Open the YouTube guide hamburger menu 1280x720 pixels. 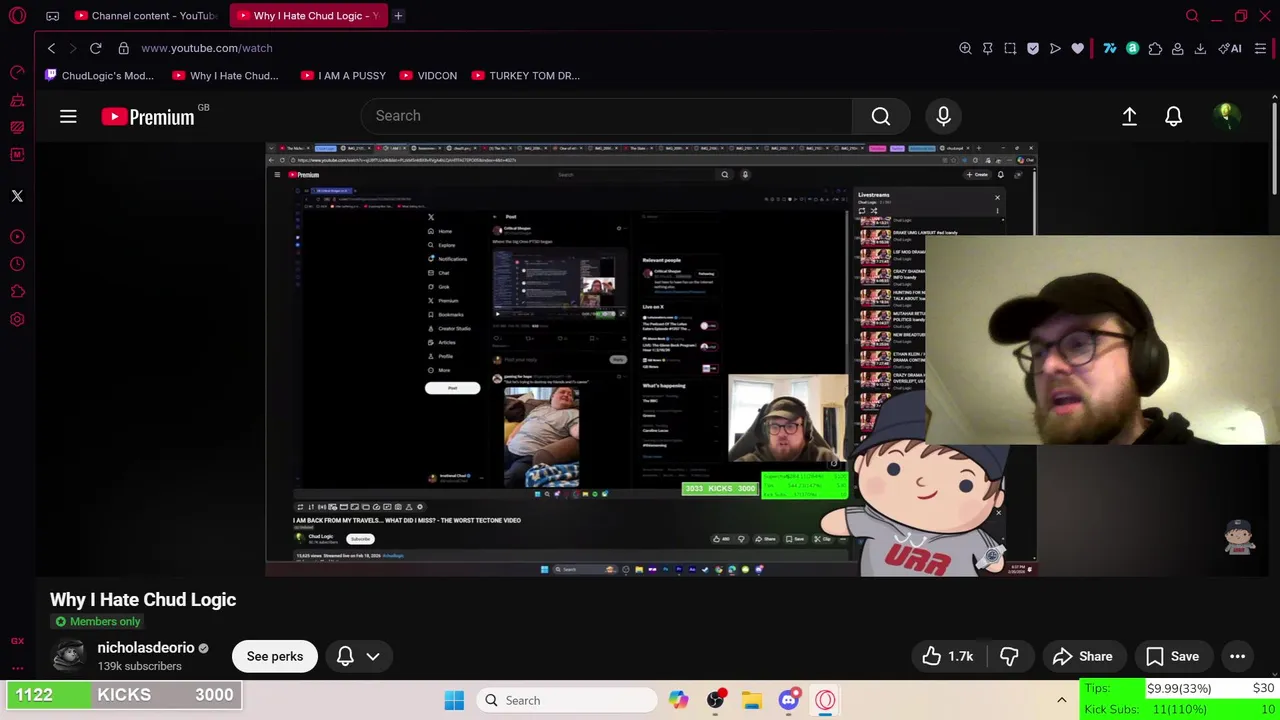tap(68, 117)
